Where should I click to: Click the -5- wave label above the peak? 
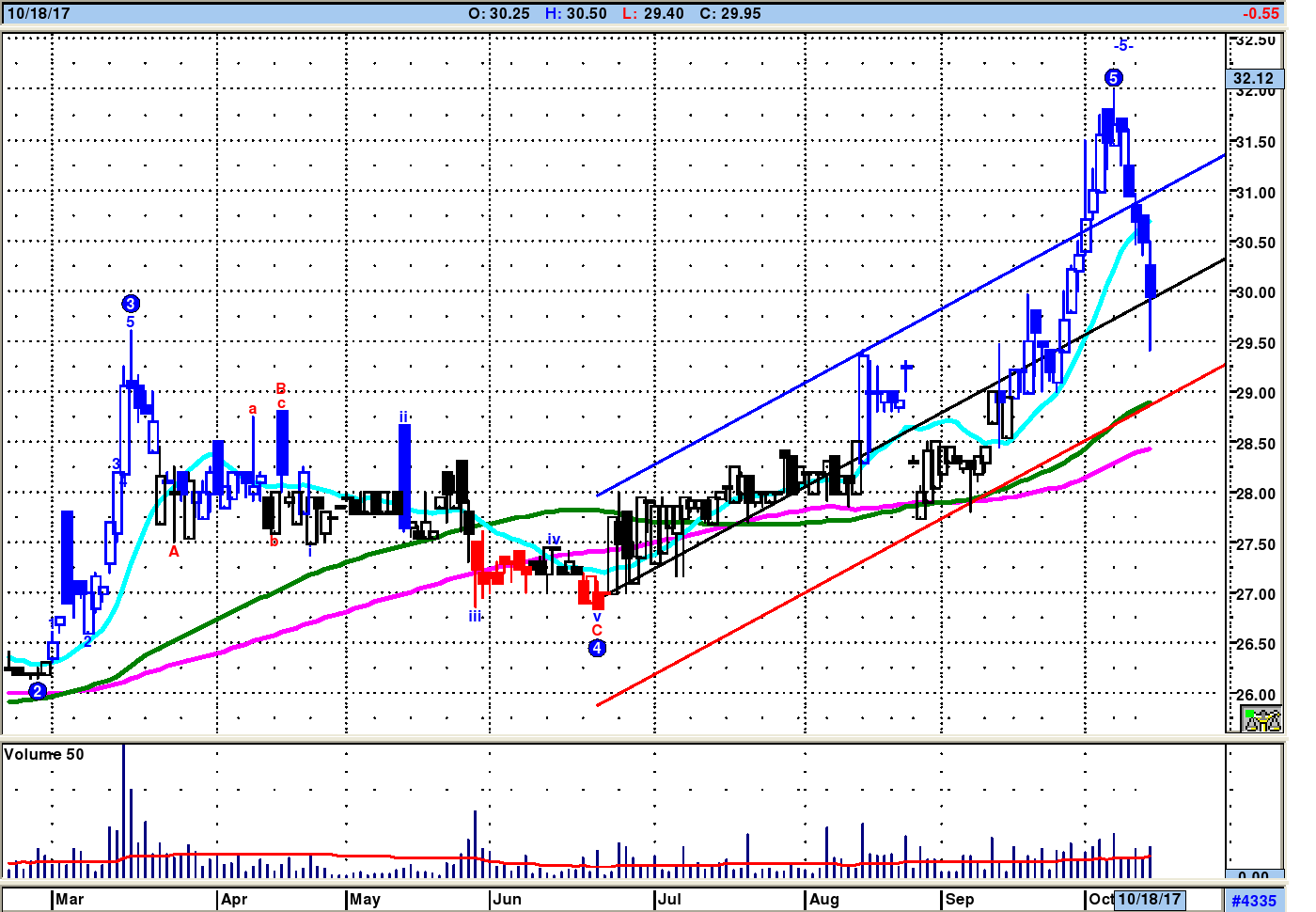point(1123,45)
